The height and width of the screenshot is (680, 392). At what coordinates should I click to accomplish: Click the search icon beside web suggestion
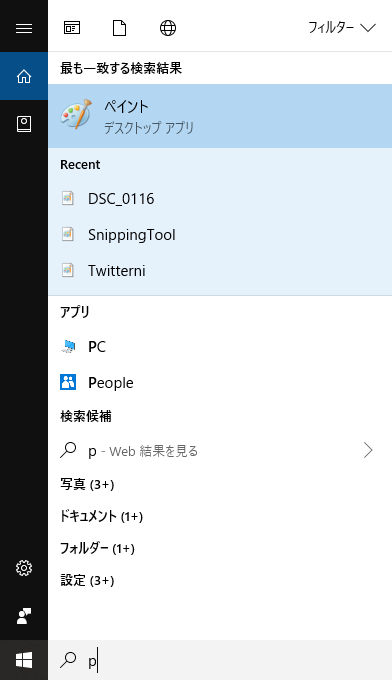coord(68,450)
